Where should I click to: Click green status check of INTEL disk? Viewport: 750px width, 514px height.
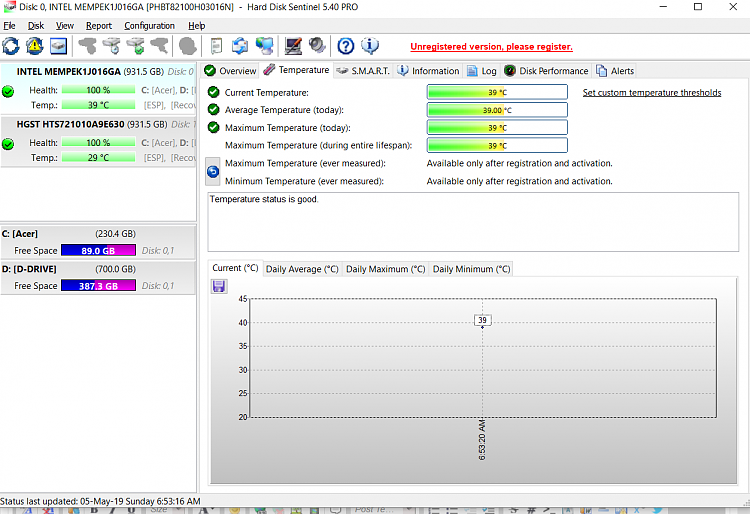(x=8, y=91)
